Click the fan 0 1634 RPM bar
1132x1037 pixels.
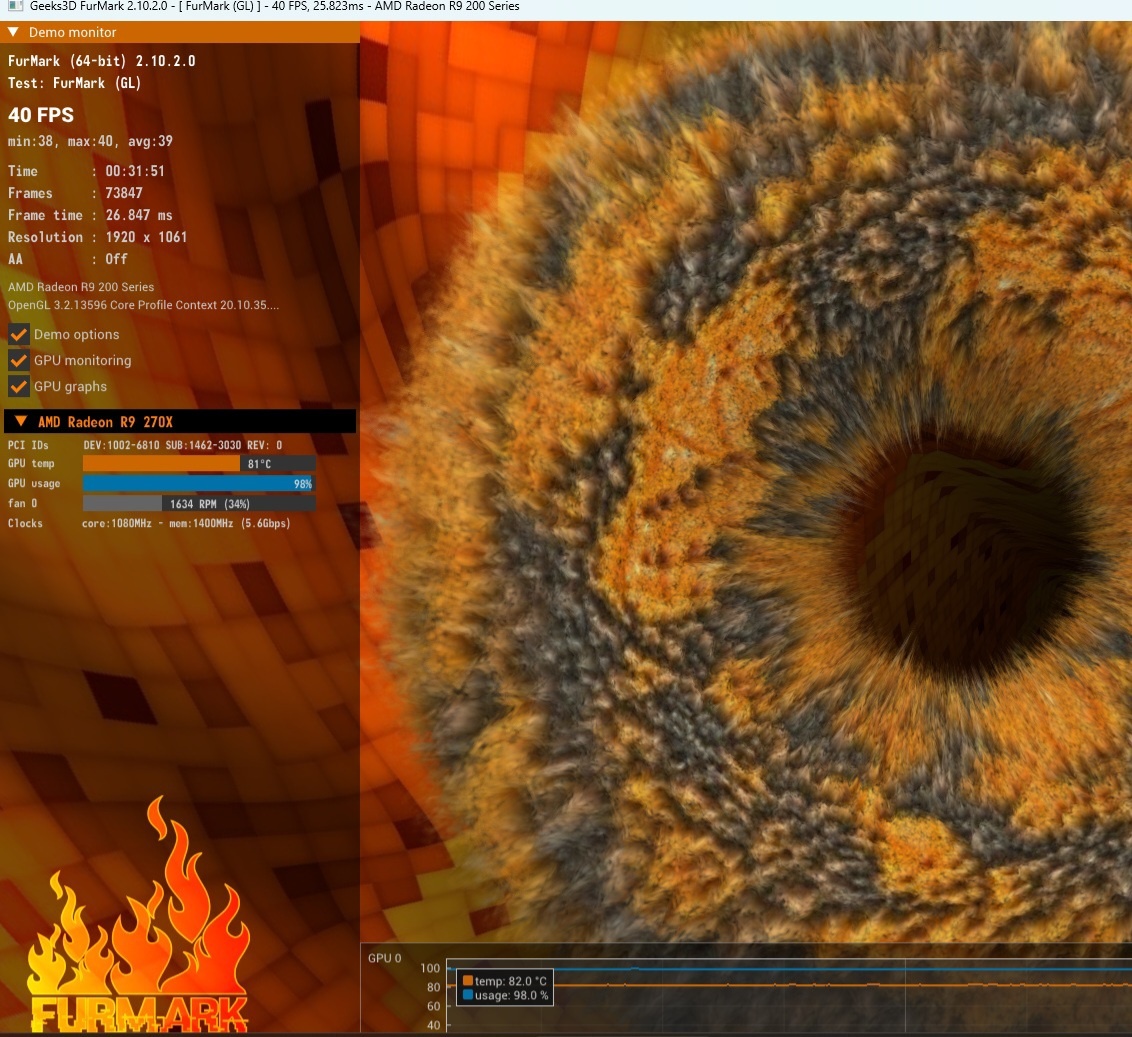click(199, 503)
